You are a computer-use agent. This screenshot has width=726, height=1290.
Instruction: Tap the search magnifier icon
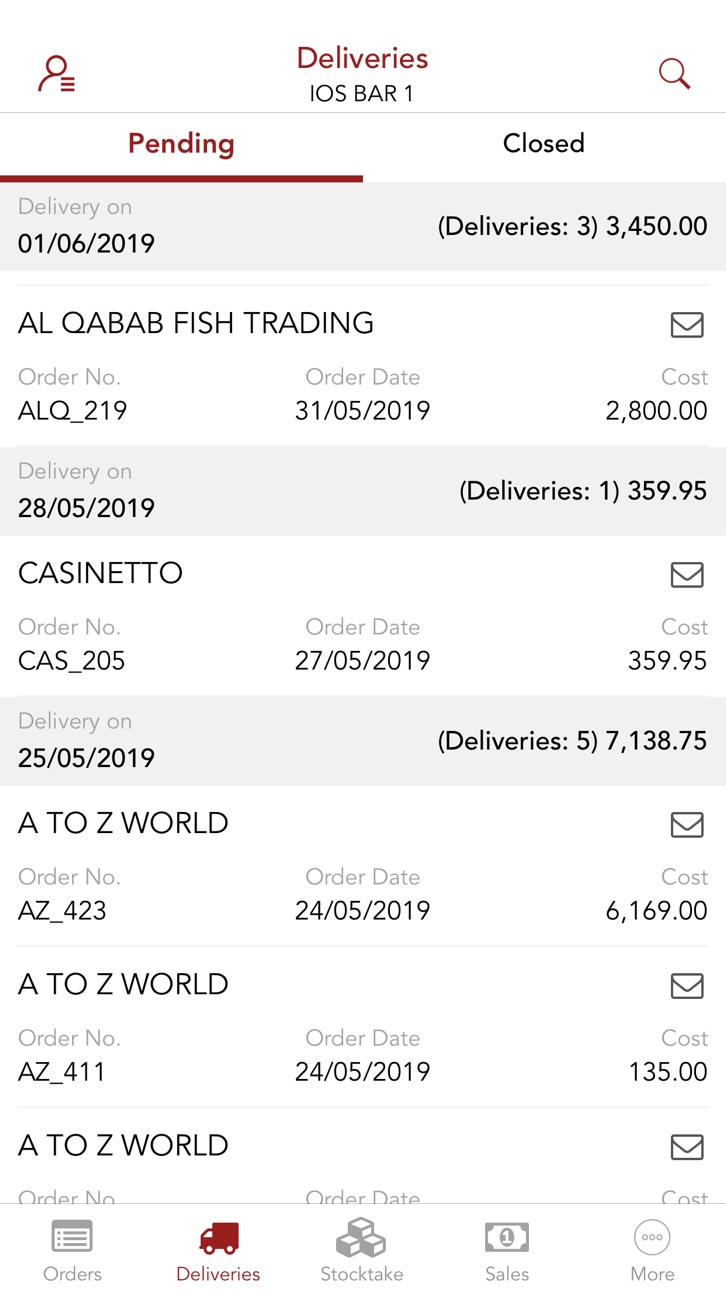click(x=674, y=73)
